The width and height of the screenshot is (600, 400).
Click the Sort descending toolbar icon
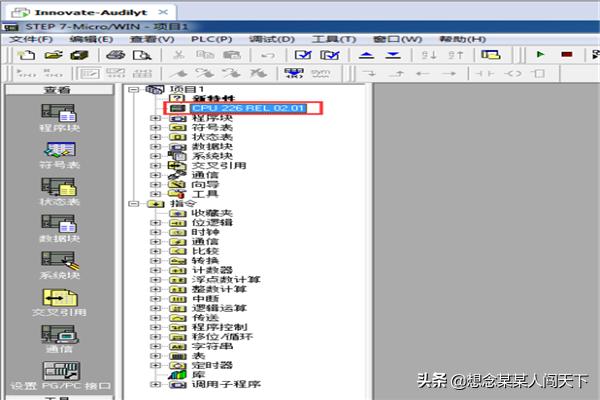[x=455, y=55]
